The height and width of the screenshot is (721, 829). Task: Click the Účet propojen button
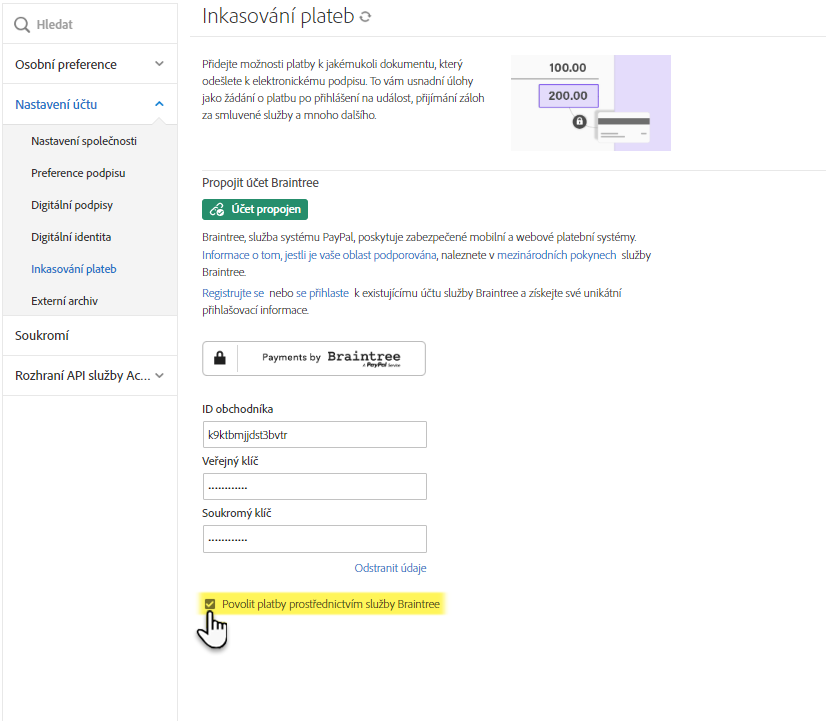coord(254,209)
